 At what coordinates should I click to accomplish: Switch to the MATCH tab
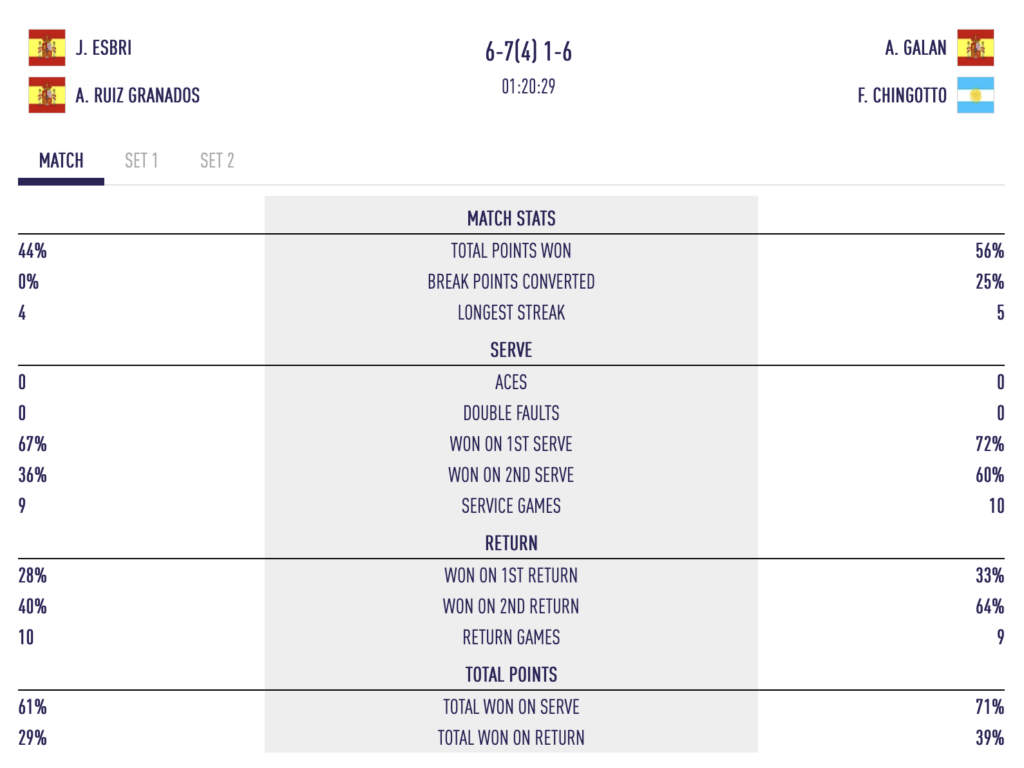coord(61,161)
